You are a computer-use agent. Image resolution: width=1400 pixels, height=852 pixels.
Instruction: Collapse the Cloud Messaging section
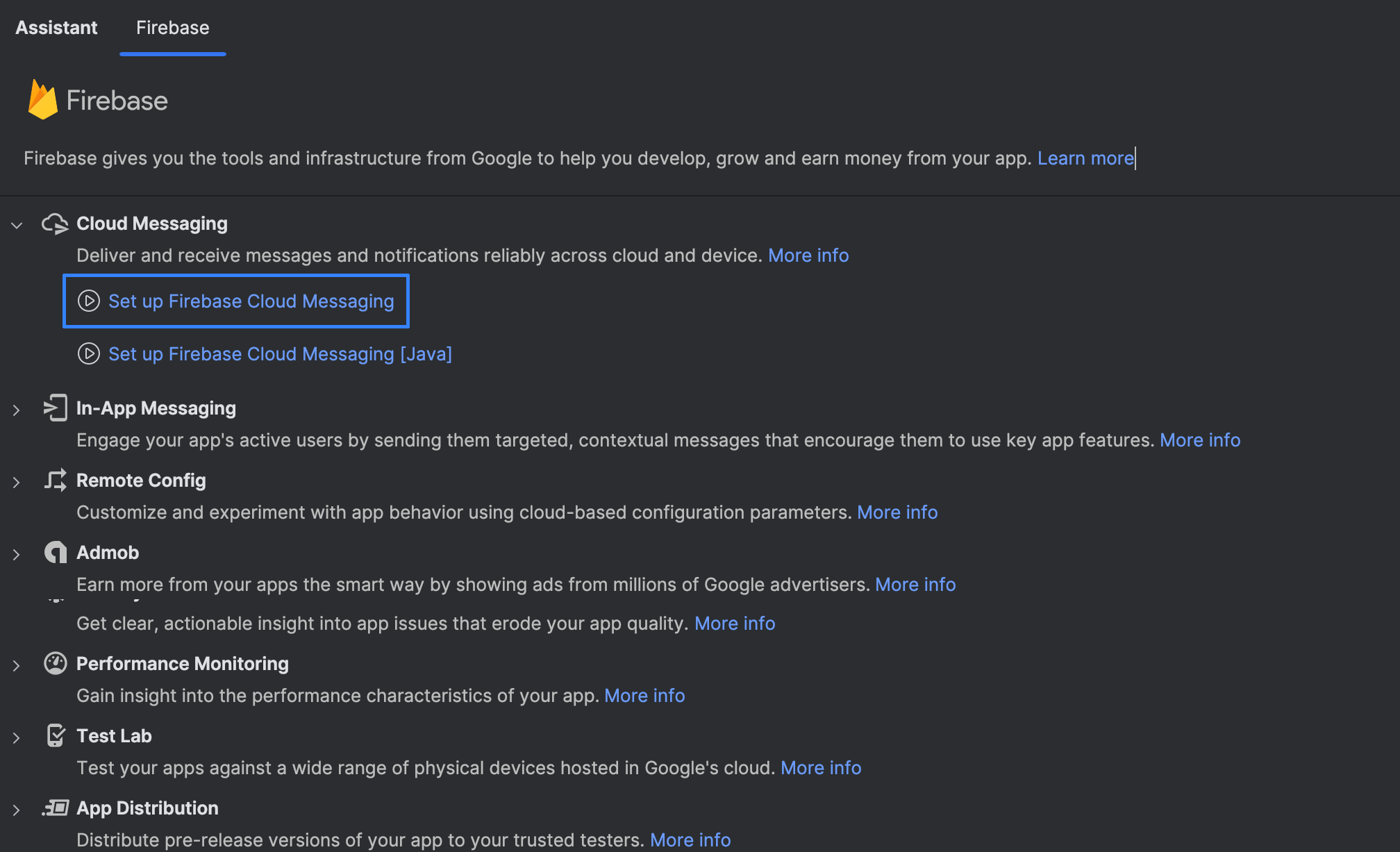coord(17,225)
